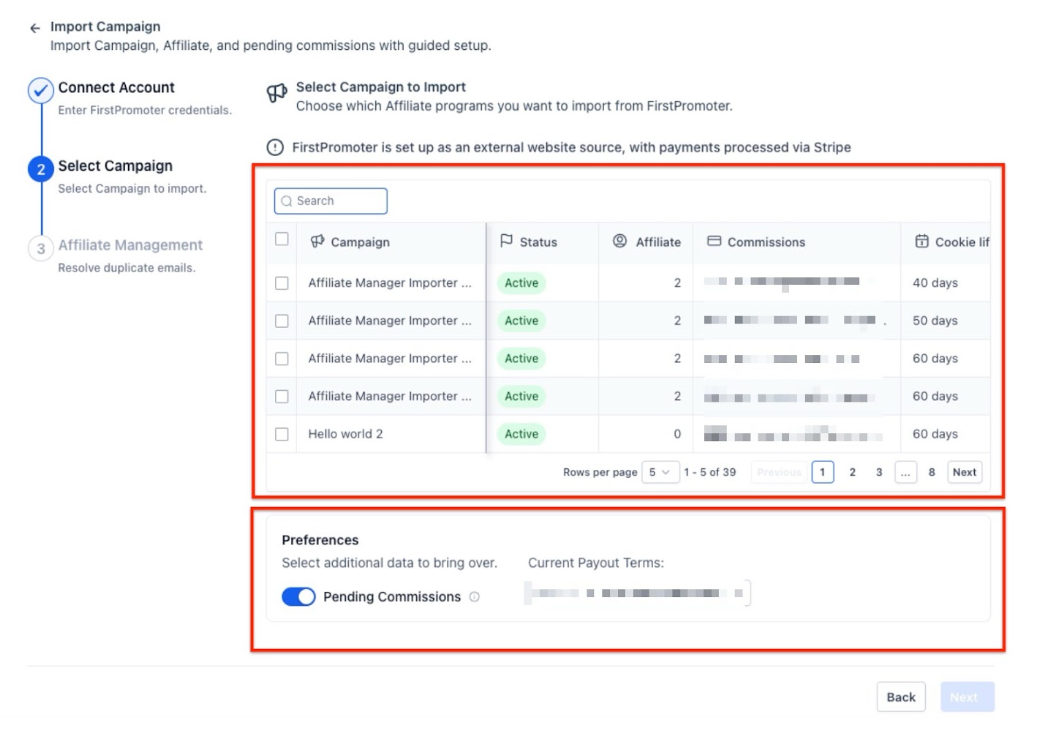1053x731 pixels.
Task: Click the person icon in Affiliate column header
Action: click(x=620, y=241)
